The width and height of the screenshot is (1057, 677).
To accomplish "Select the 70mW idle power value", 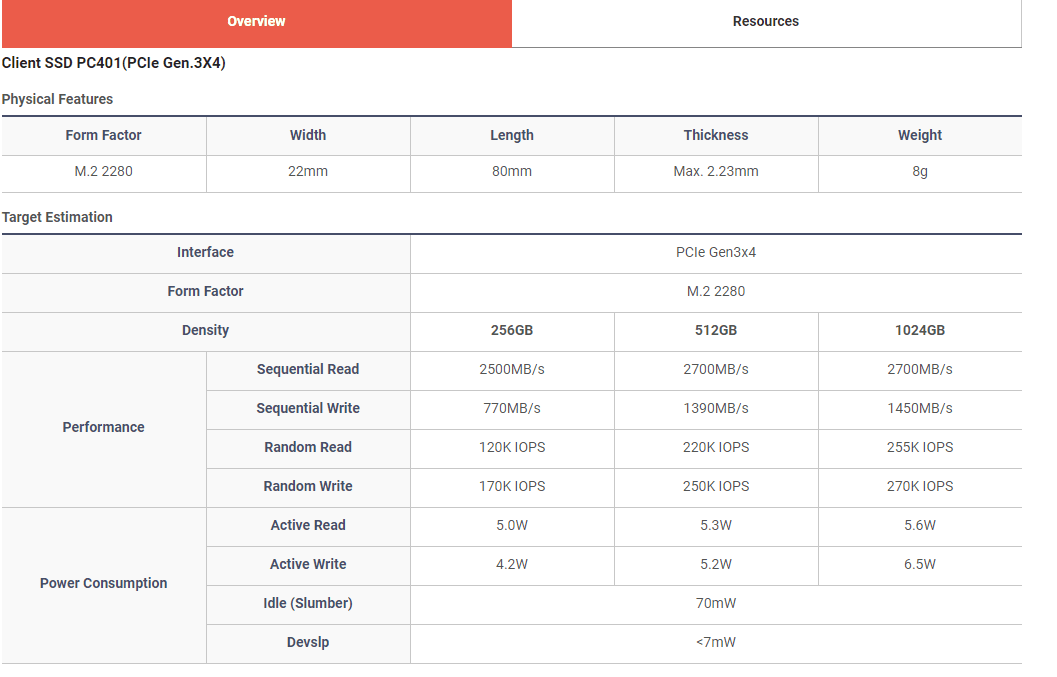I will 716,604.
